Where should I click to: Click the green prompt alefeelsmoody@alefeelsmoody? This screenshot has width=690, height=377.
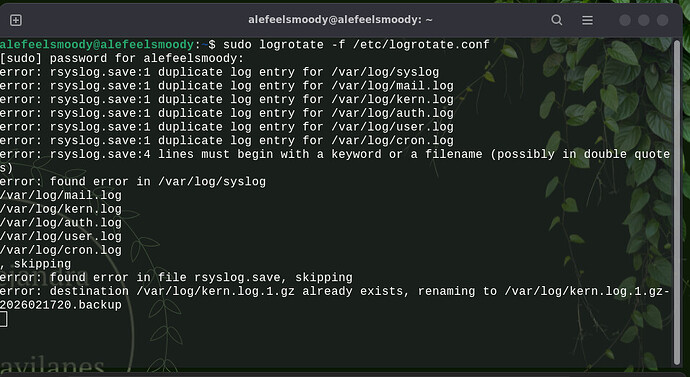point(97,45)
